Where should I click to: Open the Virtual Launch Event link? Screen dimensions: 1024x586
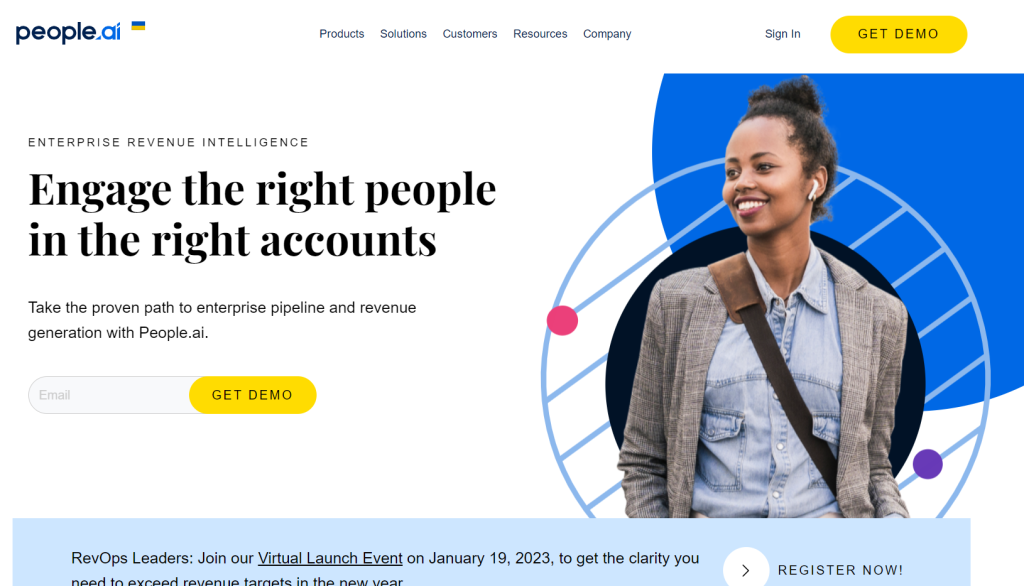click(x=330, y=559)
